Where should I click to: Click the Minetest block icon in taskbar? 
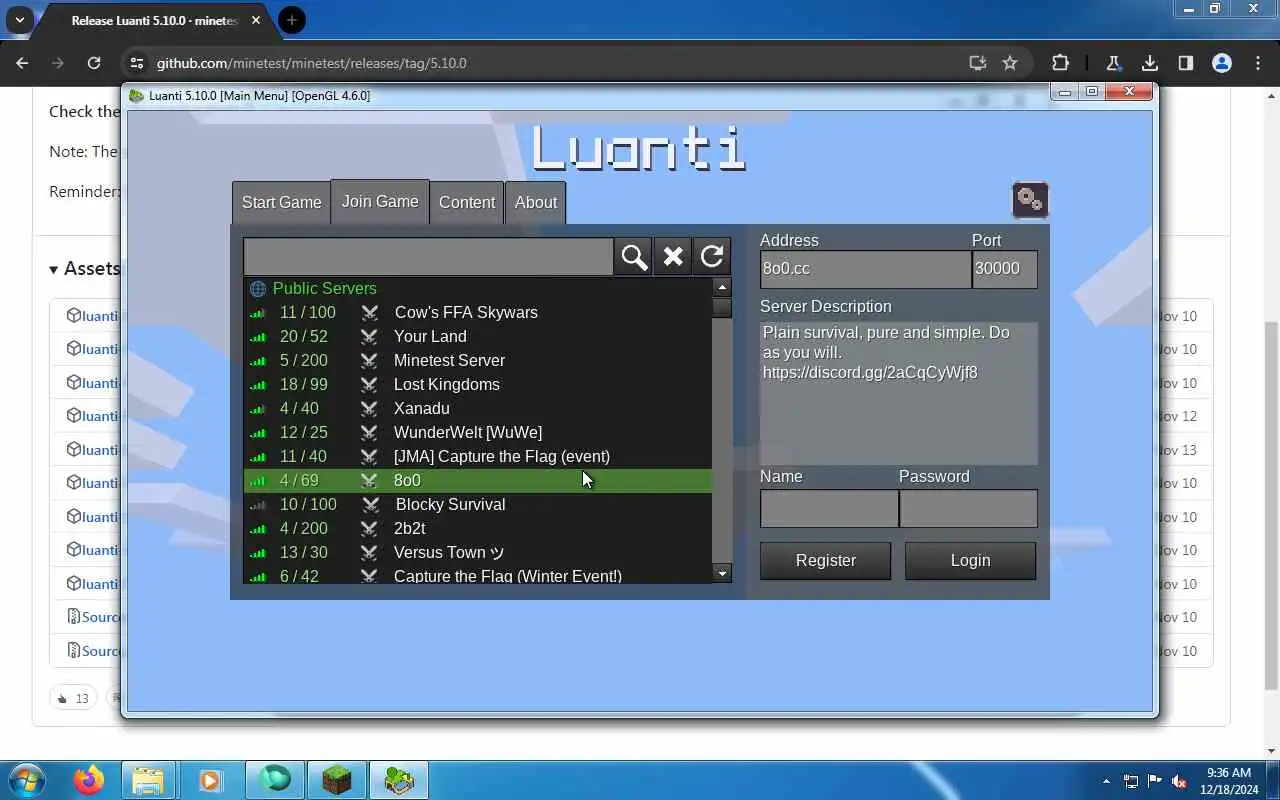pyautogui.click(x=337, y=780)
